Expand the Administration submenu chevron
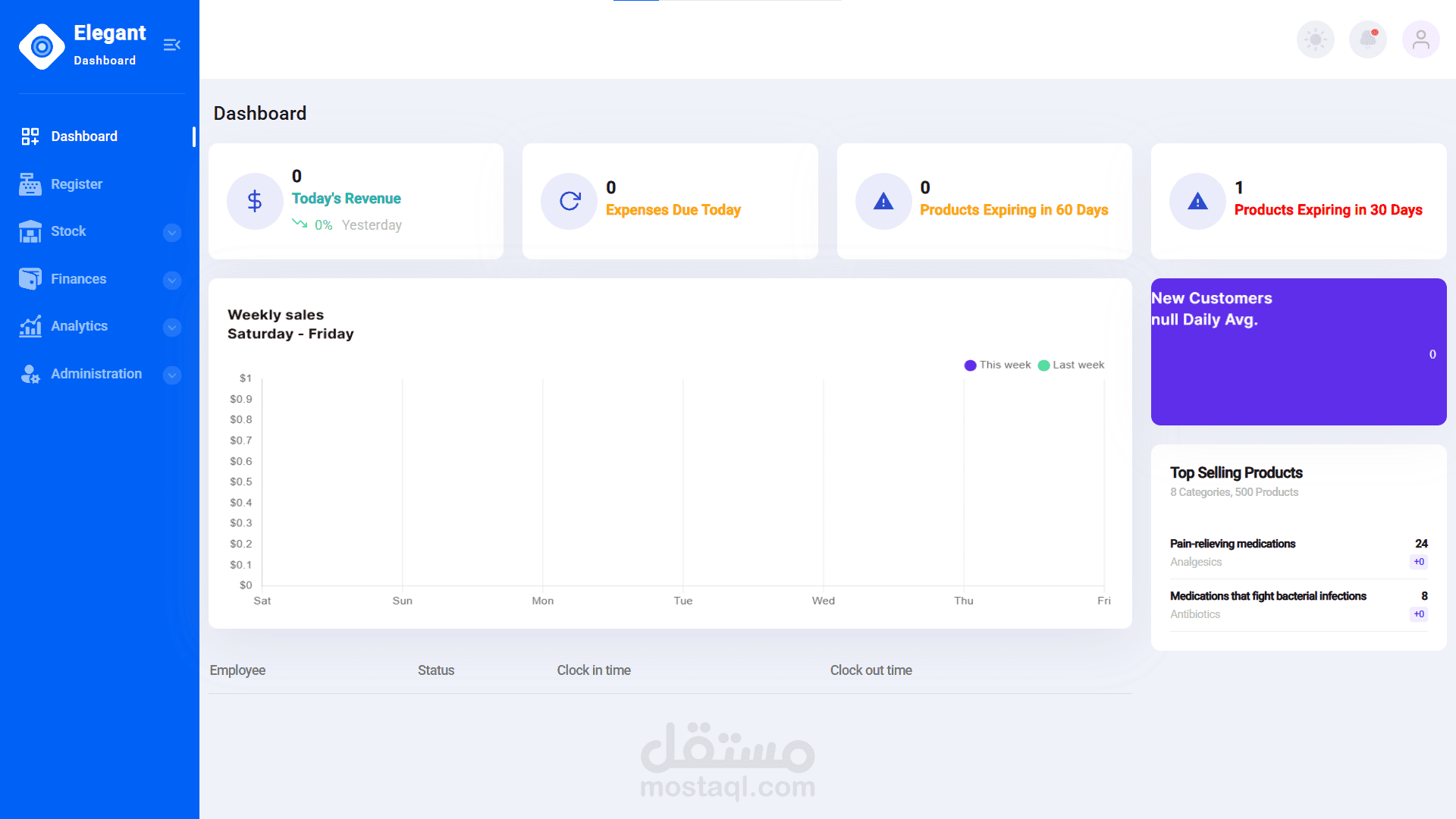Image resolution: width=1456 pixels, height=819 pixels. coord(172,375)
